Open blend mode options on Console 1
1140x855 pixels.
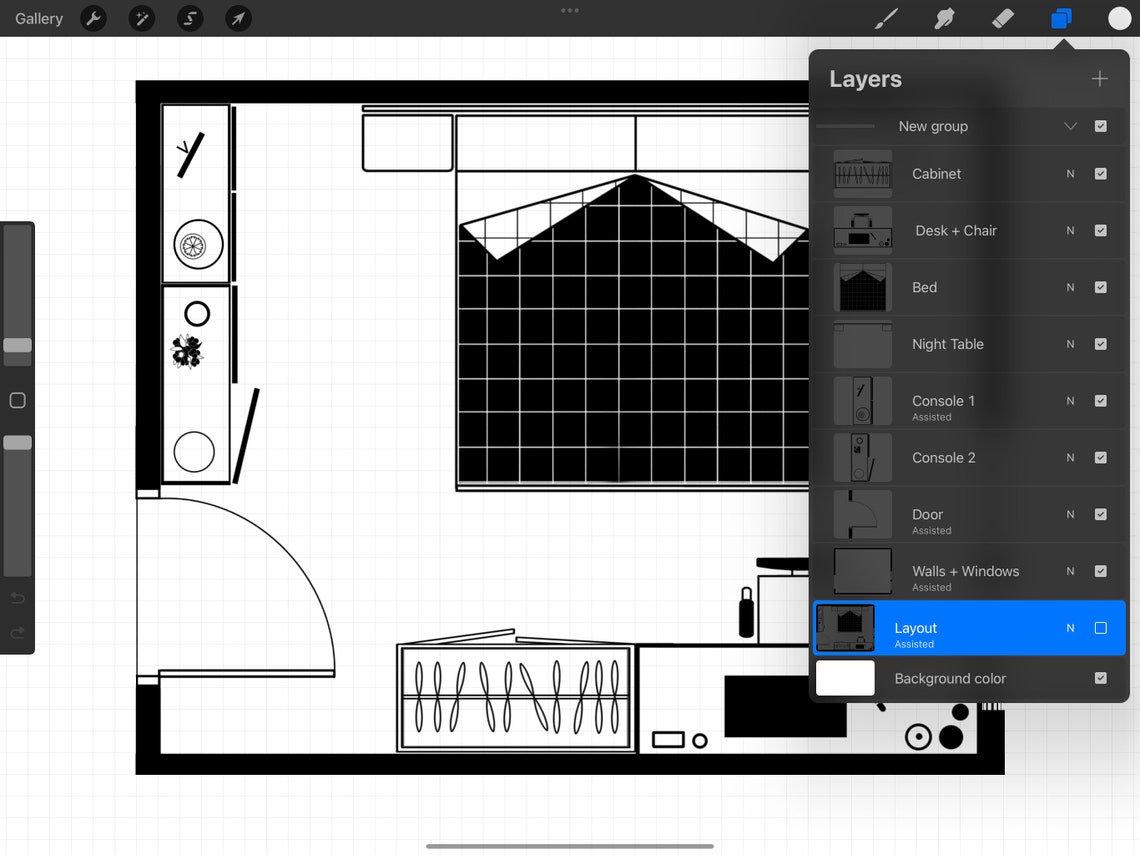coord(1069,401)
